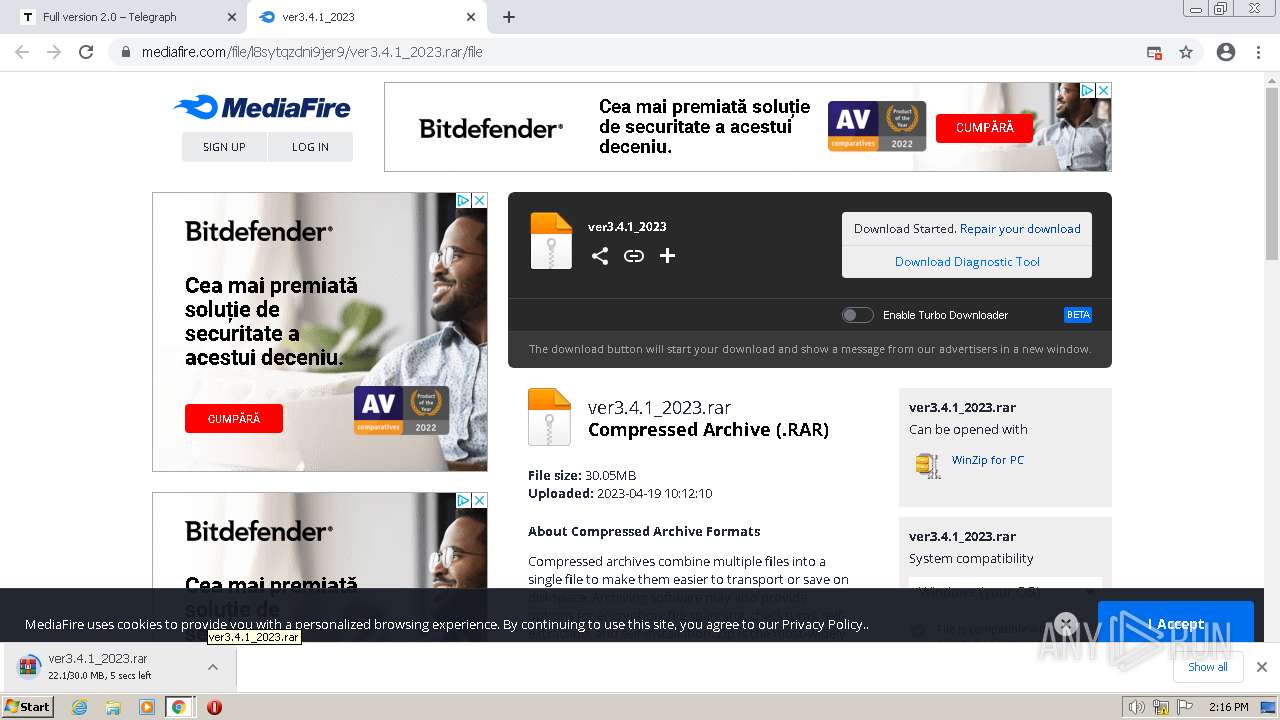Close the downloads bar
Viewport: 1280px width, 720px height.
pyautogui.click(x=1262, y=667)
